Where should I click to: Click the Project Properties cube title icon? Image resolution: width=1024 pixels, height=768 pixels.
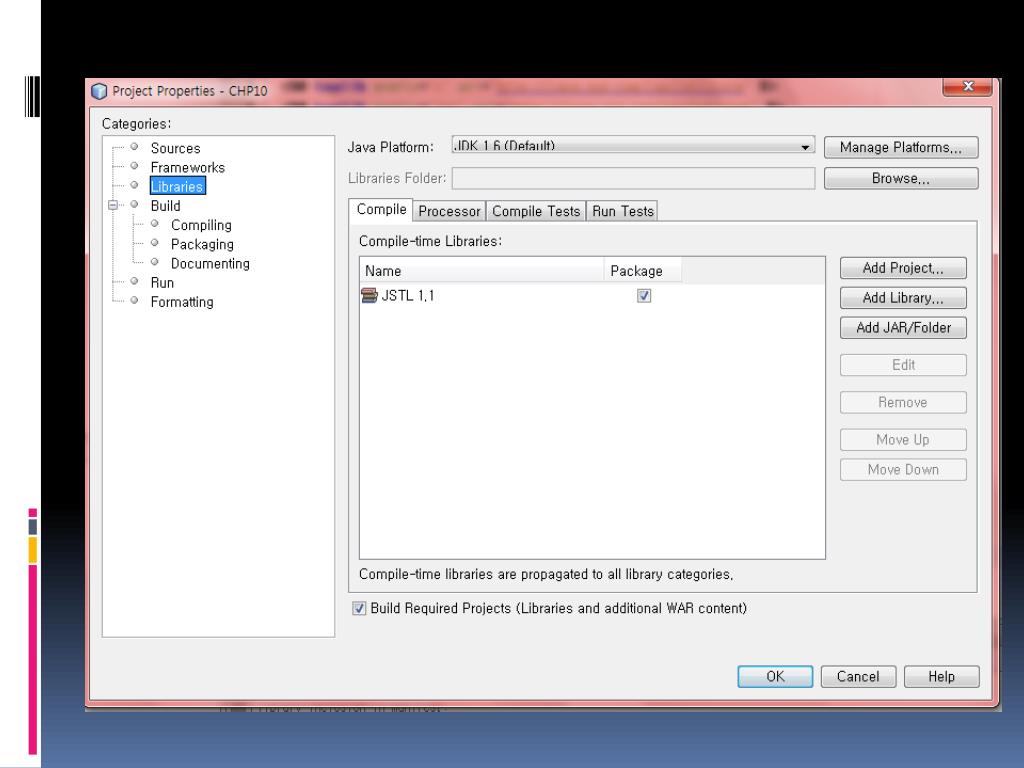99,91
